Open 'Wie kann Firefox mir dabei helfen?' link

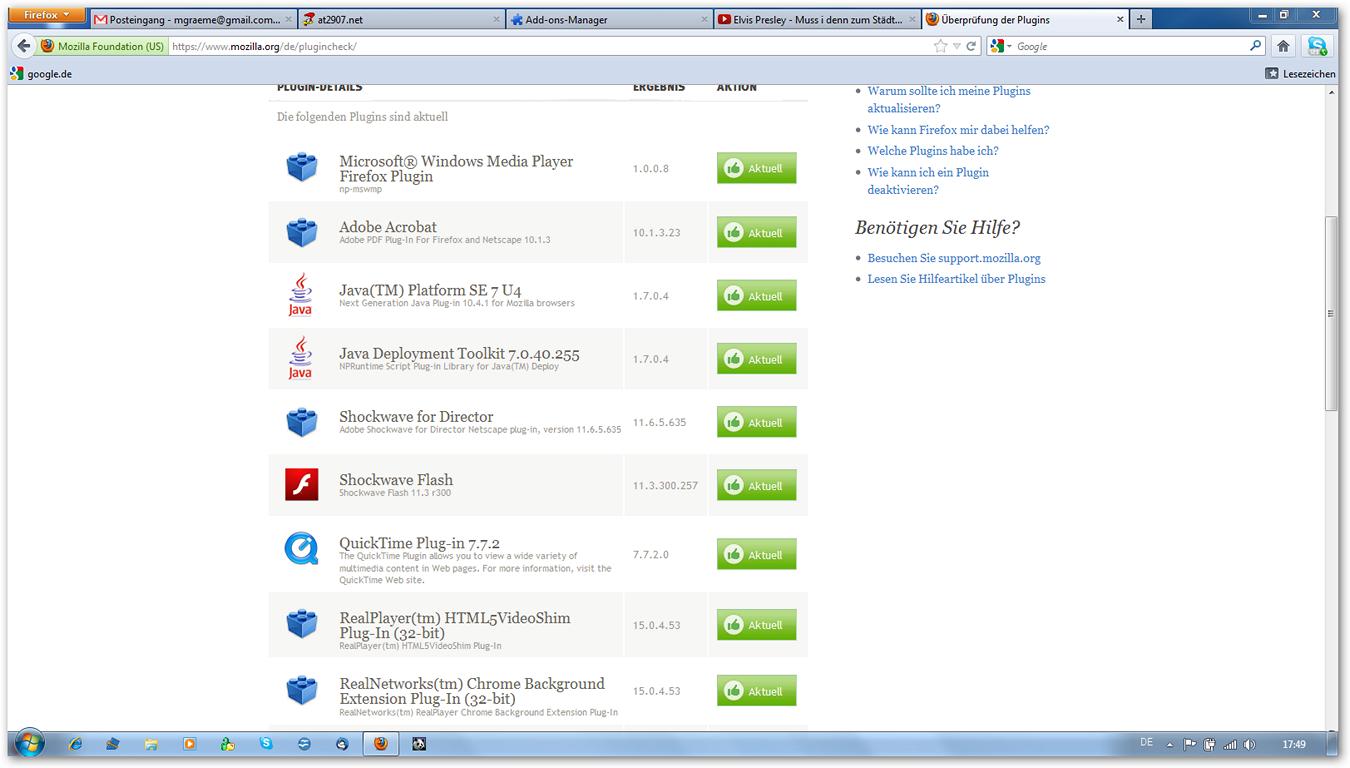click(x=958, y=130)
